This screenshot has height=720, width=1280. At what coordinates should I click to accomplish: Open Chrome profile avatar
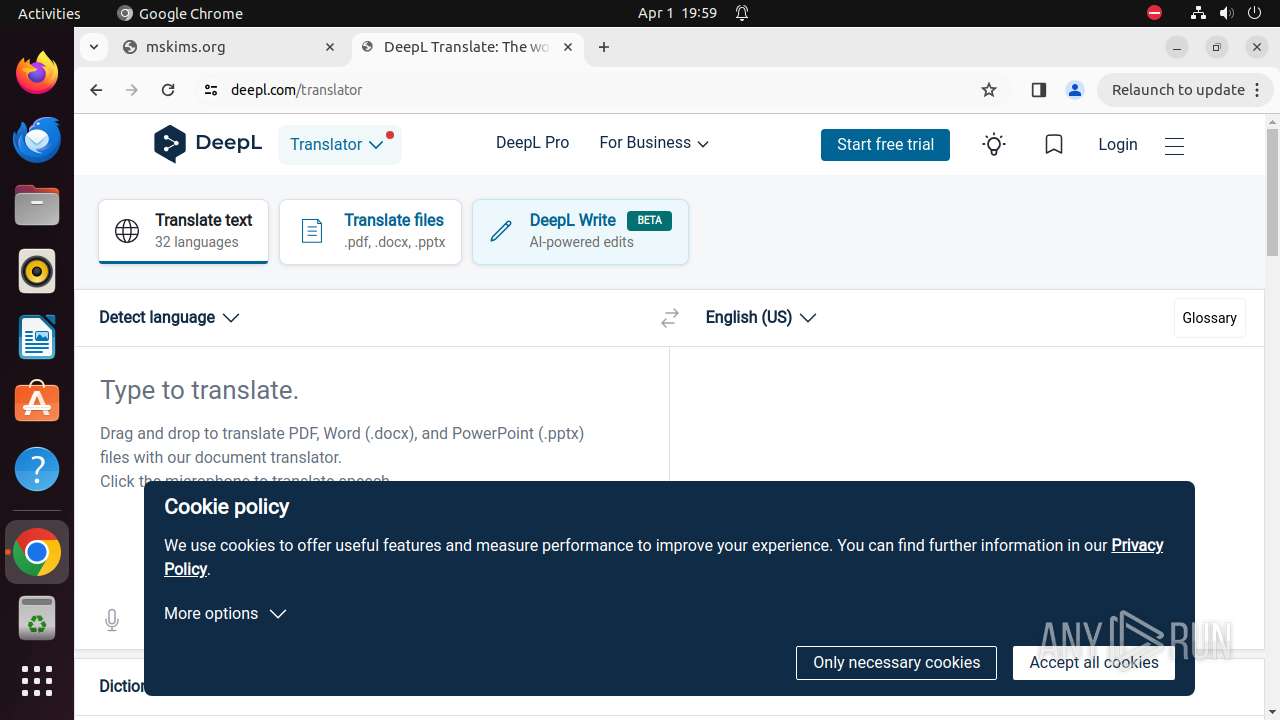click(1075, 90)
